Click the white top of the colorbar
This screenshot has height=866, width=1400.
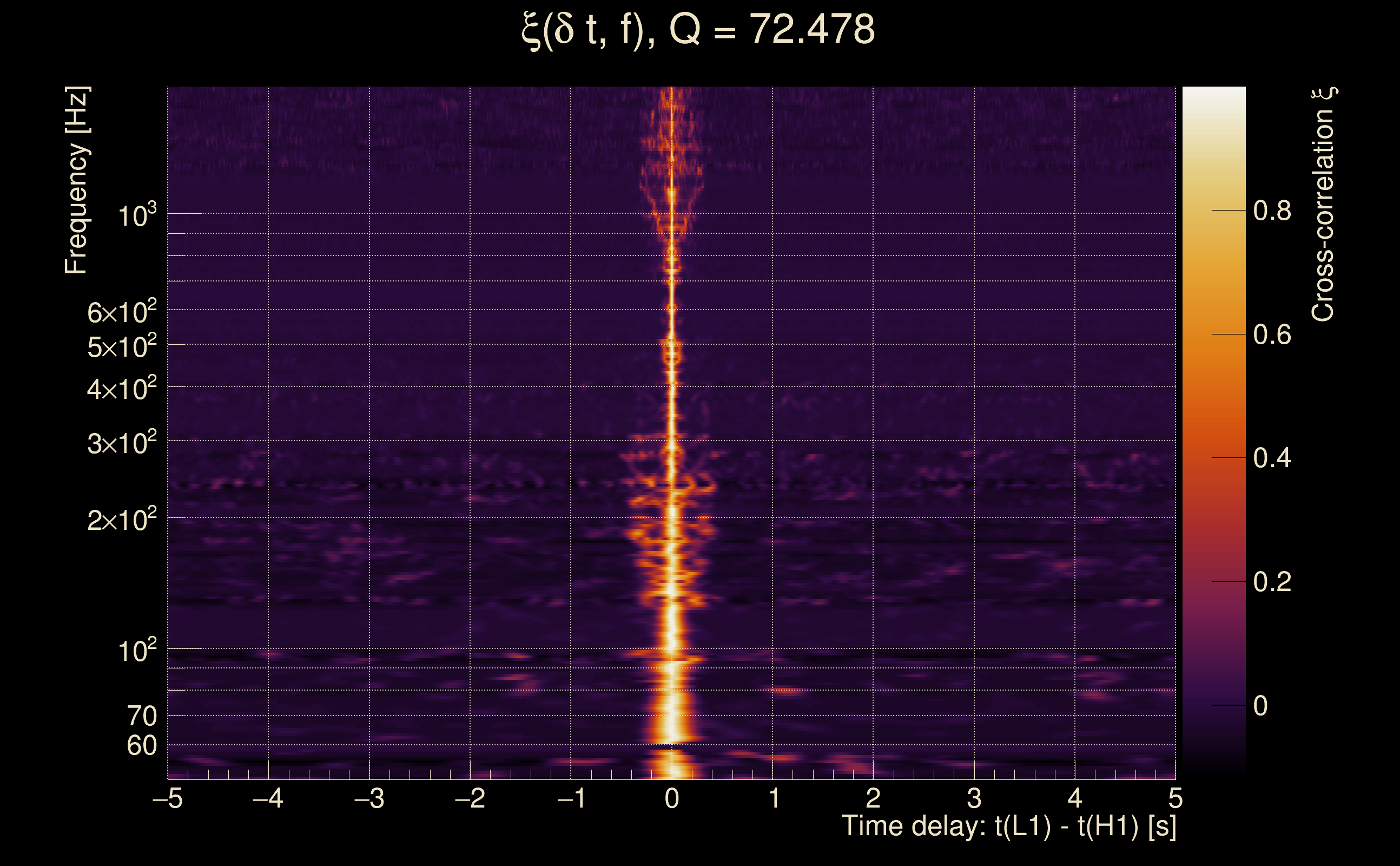(x=1213, y=97)
